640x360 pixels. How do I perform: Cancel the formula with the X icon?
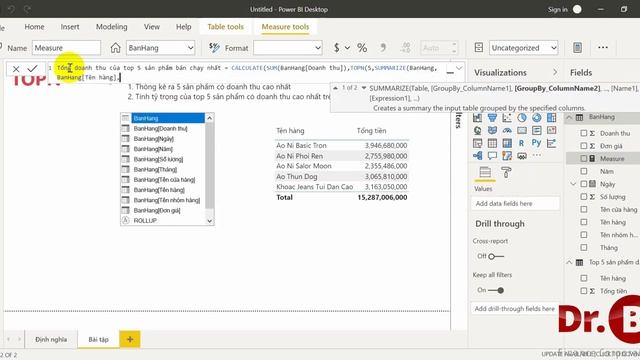tap(16, 69)
